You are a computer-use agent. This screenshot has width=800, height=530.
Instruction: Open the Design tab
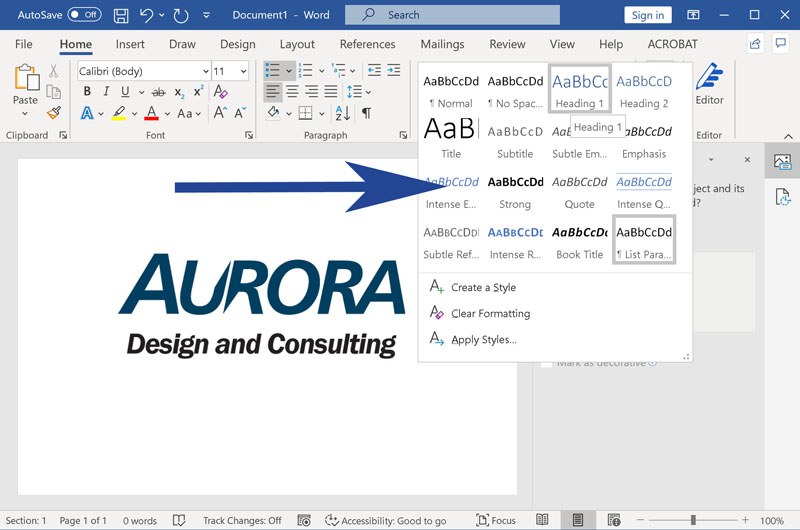tap(238, 44)
